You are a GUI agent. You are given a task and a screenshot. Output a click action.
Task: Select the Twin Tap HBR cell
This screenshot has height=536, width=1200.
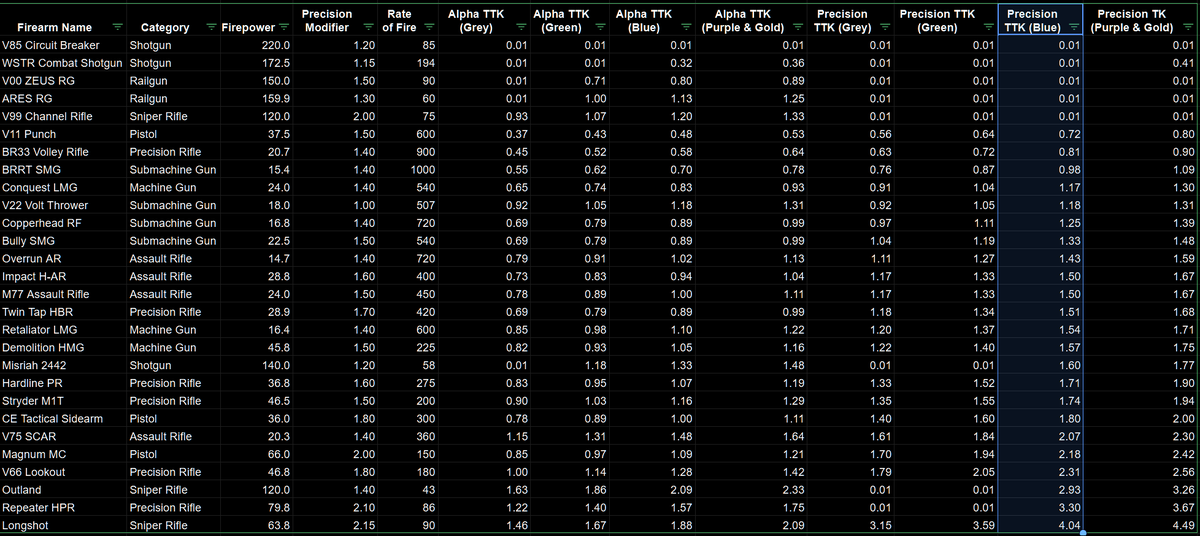pos(63,312)
